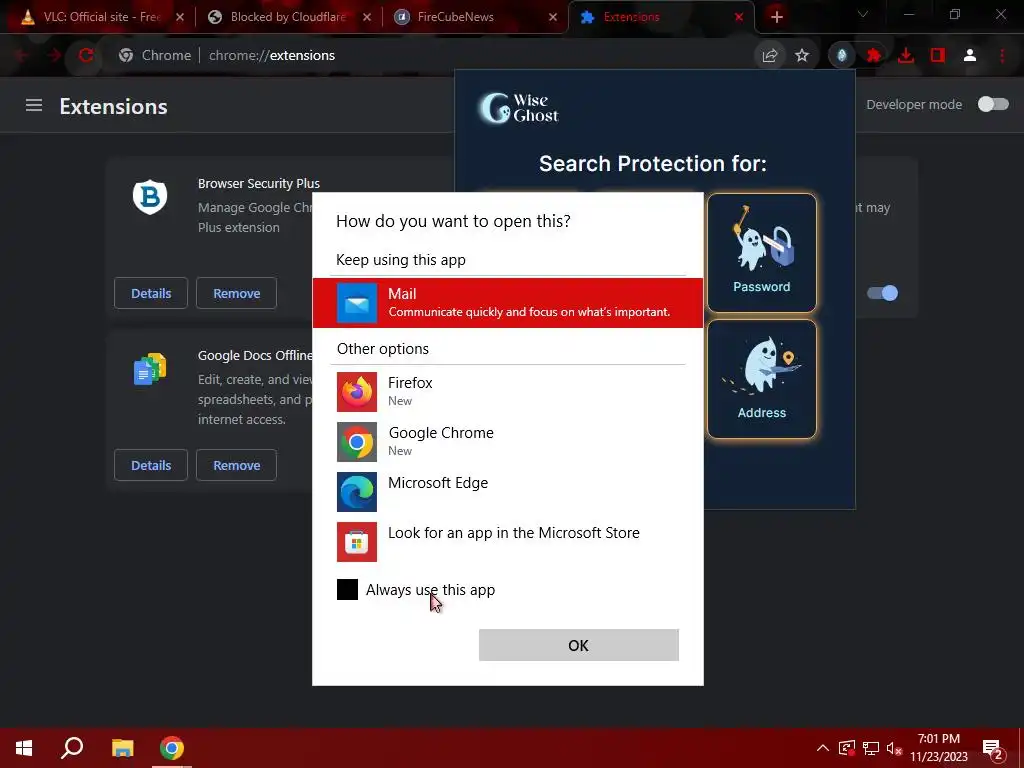
Task: Click the chrome://extensions address bar
Action: tap(431, 56)
